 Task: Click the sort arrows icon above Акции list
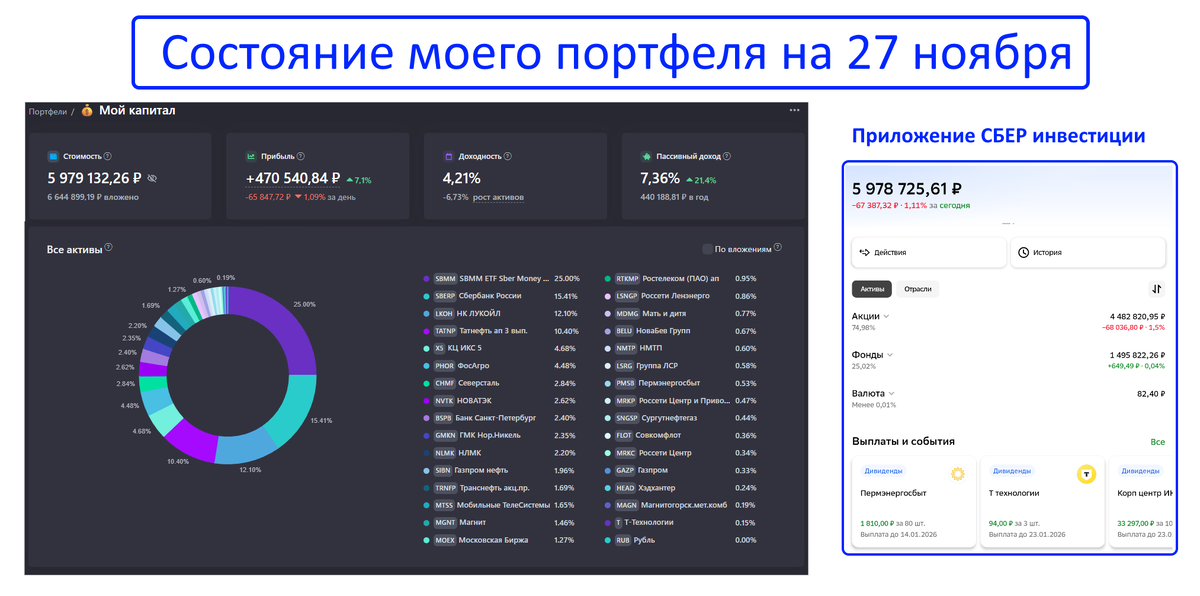(x=1155, y=289)
